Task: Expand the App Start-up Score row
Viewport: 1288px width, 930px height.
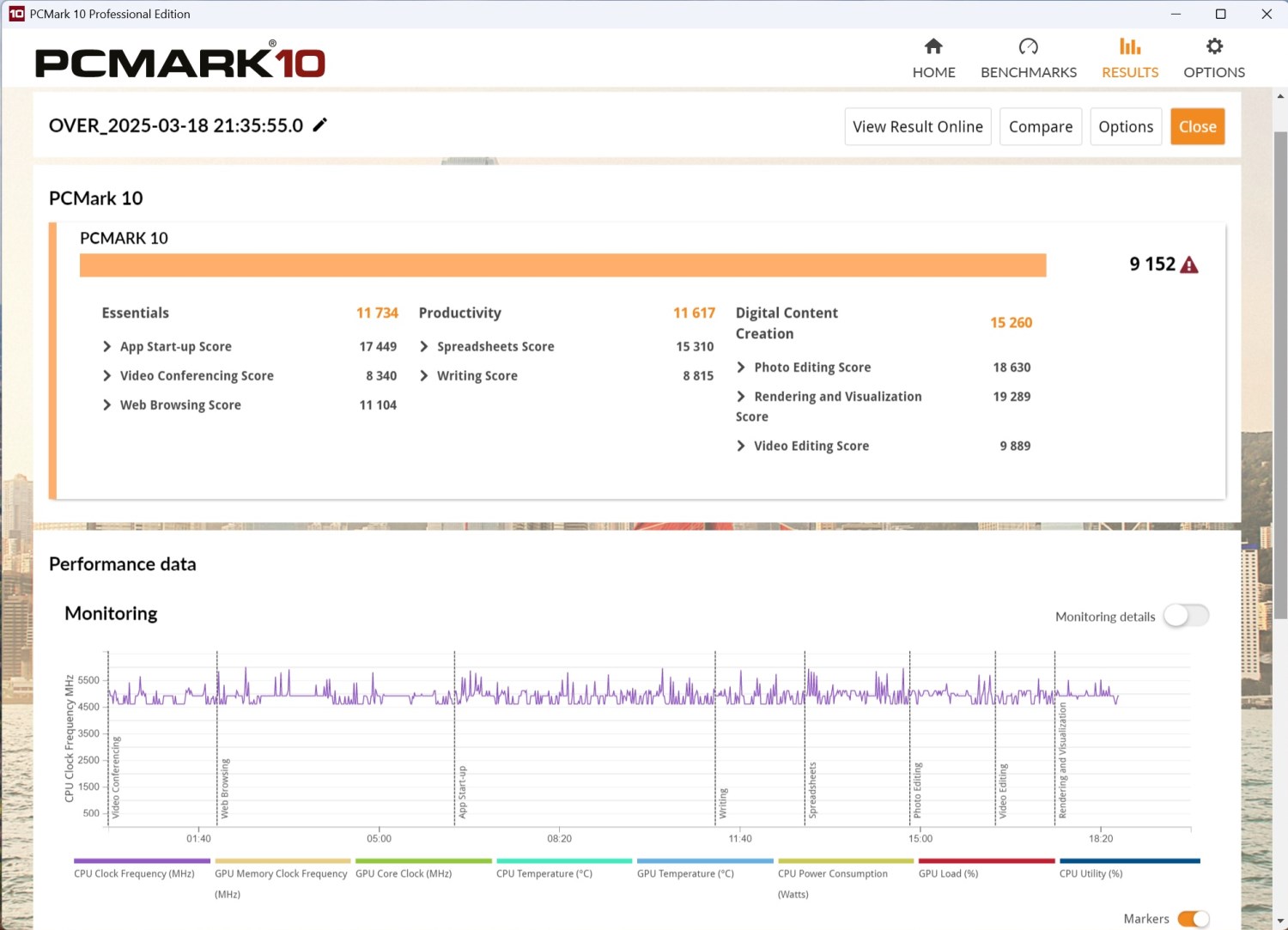Action: (107, 347)
